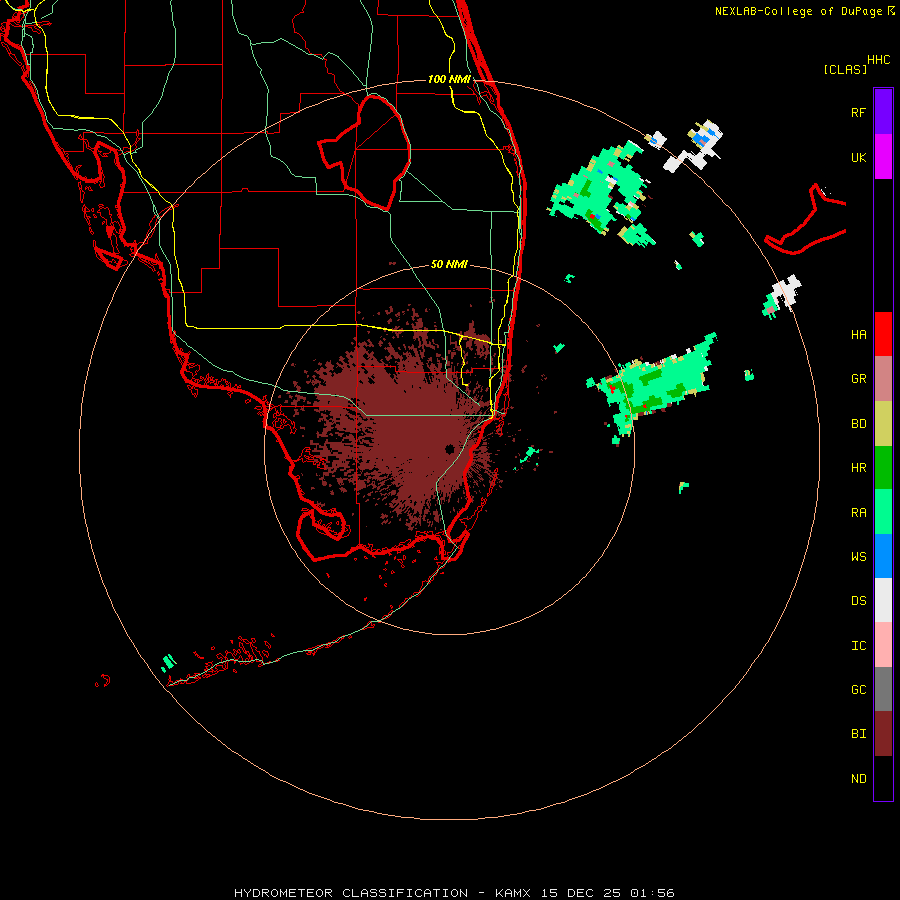Screen dimensions: 900x900
Task: Select the "WS" legend label
Action: click(x=858, y=557)
